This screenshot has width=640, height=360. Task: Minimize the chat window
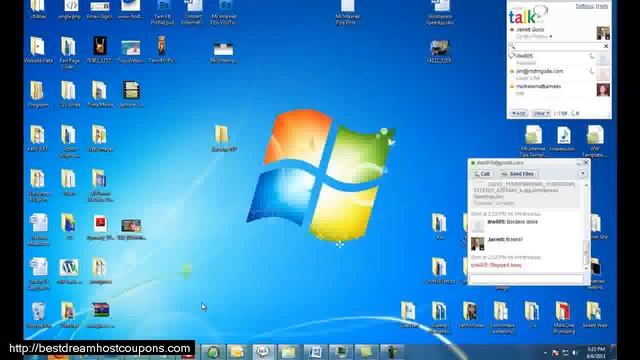pos(578,163)
